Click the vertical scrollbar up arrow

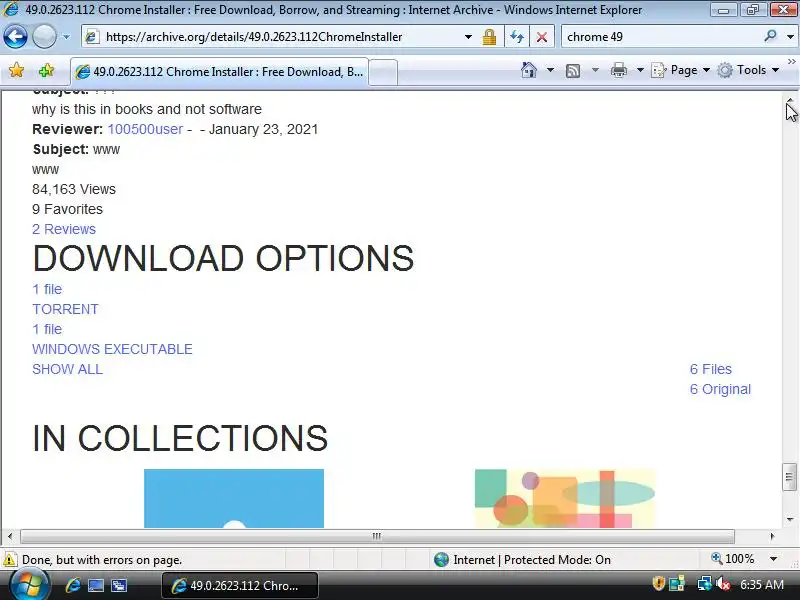[x=790, y=101]
